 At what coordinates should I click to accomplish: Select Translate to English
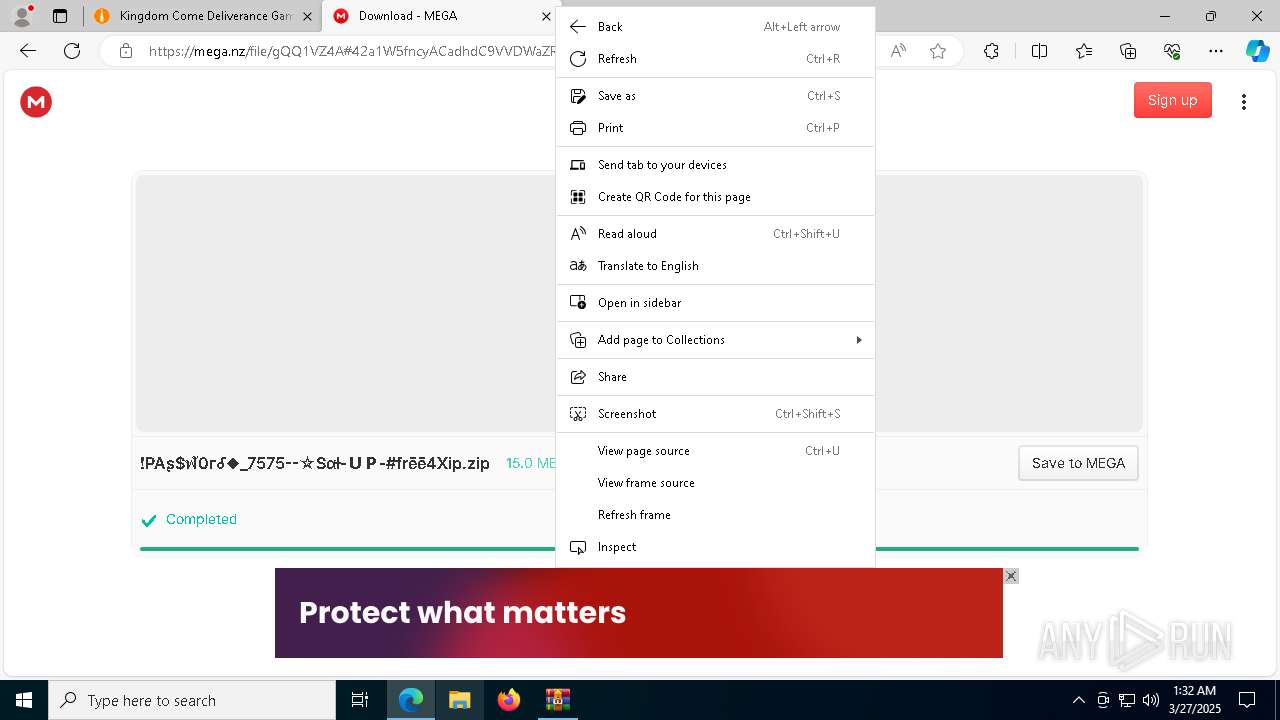(715, 266)
